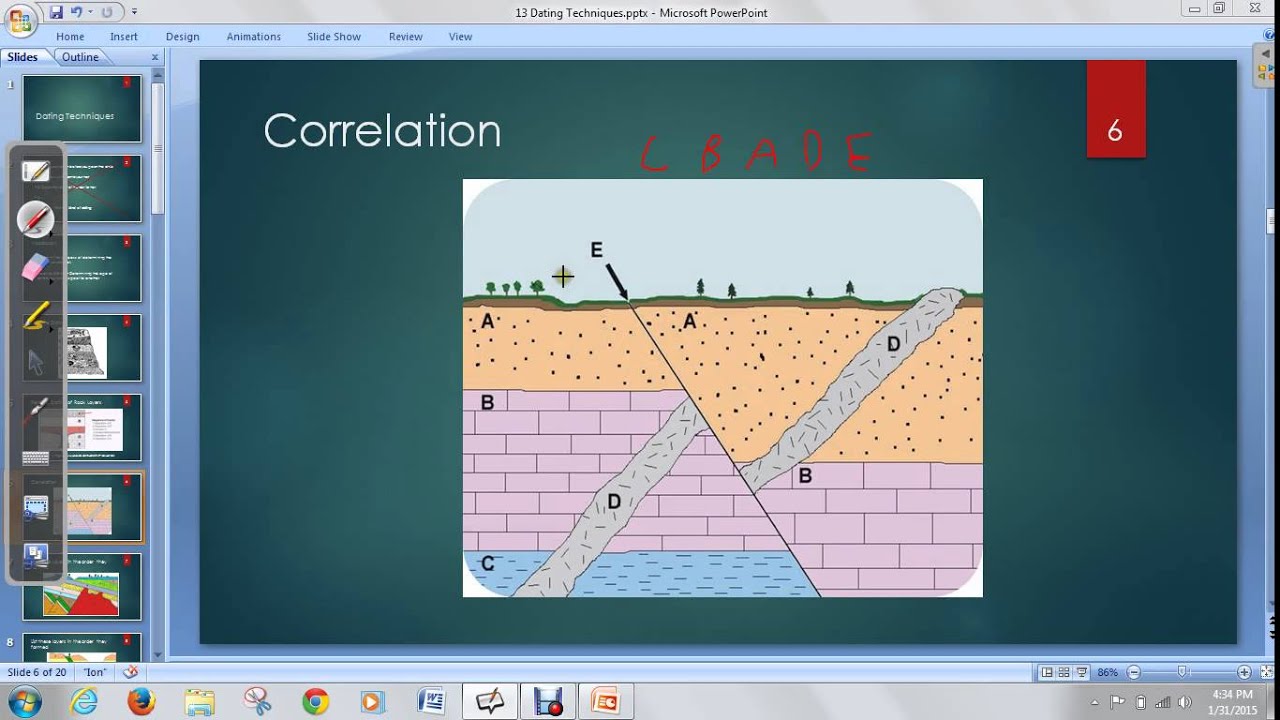Open pen annotation app in taskbar
Screen dimensions: 1280x720
(x=490, y=702)
